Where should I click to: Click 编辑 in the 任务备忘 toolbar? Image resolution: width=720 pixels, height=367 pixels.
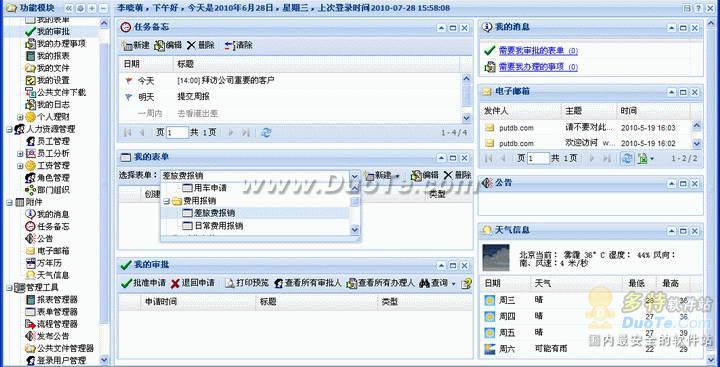[168, 45]
